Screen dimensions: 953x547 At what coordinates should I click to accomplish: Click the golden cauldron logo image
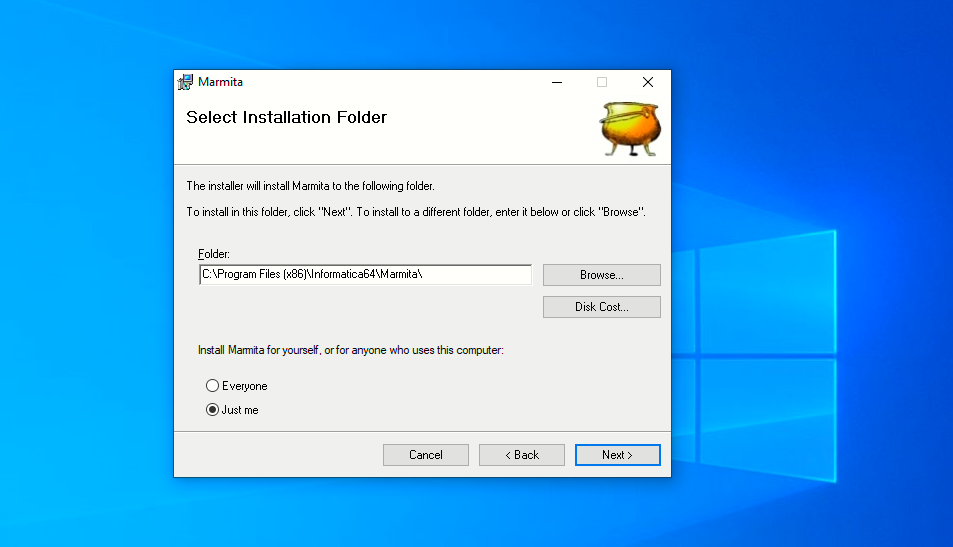pos(630,129)
